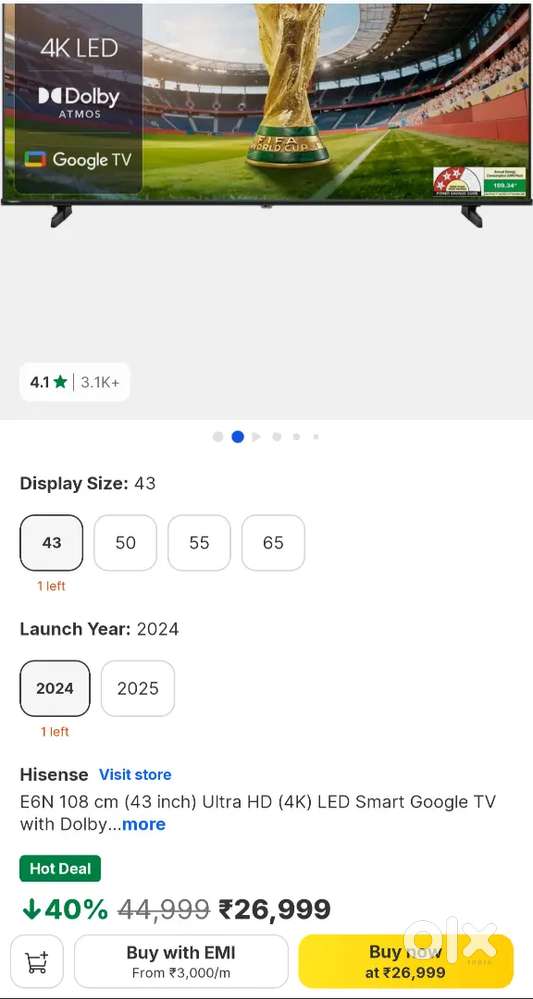Select the 2024 launch year option
533x999 pixels.
pyautogui.click(x=55, y=688)
